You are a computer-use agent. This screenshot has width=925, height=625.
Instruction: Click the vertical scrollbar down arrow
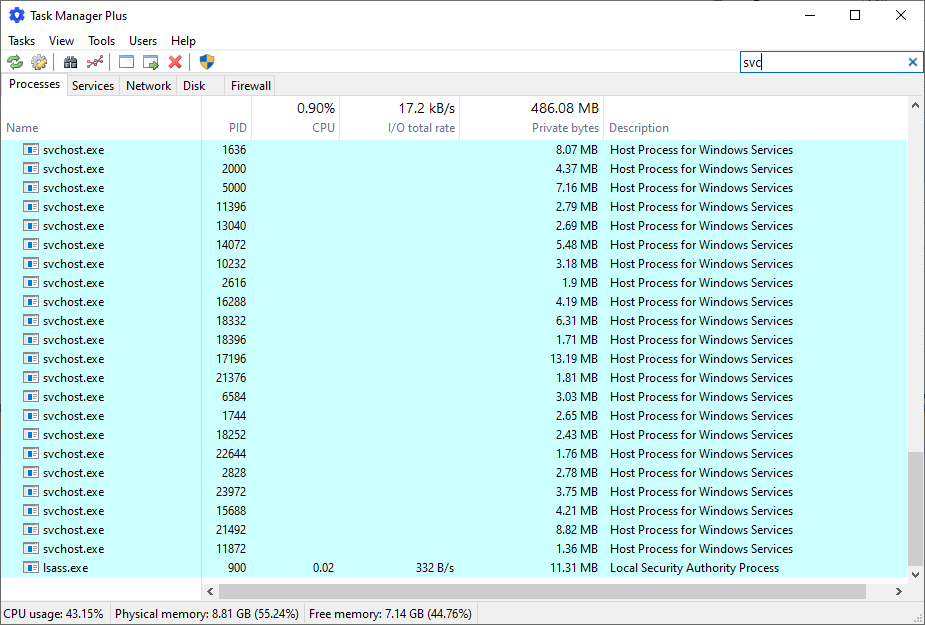915,574
